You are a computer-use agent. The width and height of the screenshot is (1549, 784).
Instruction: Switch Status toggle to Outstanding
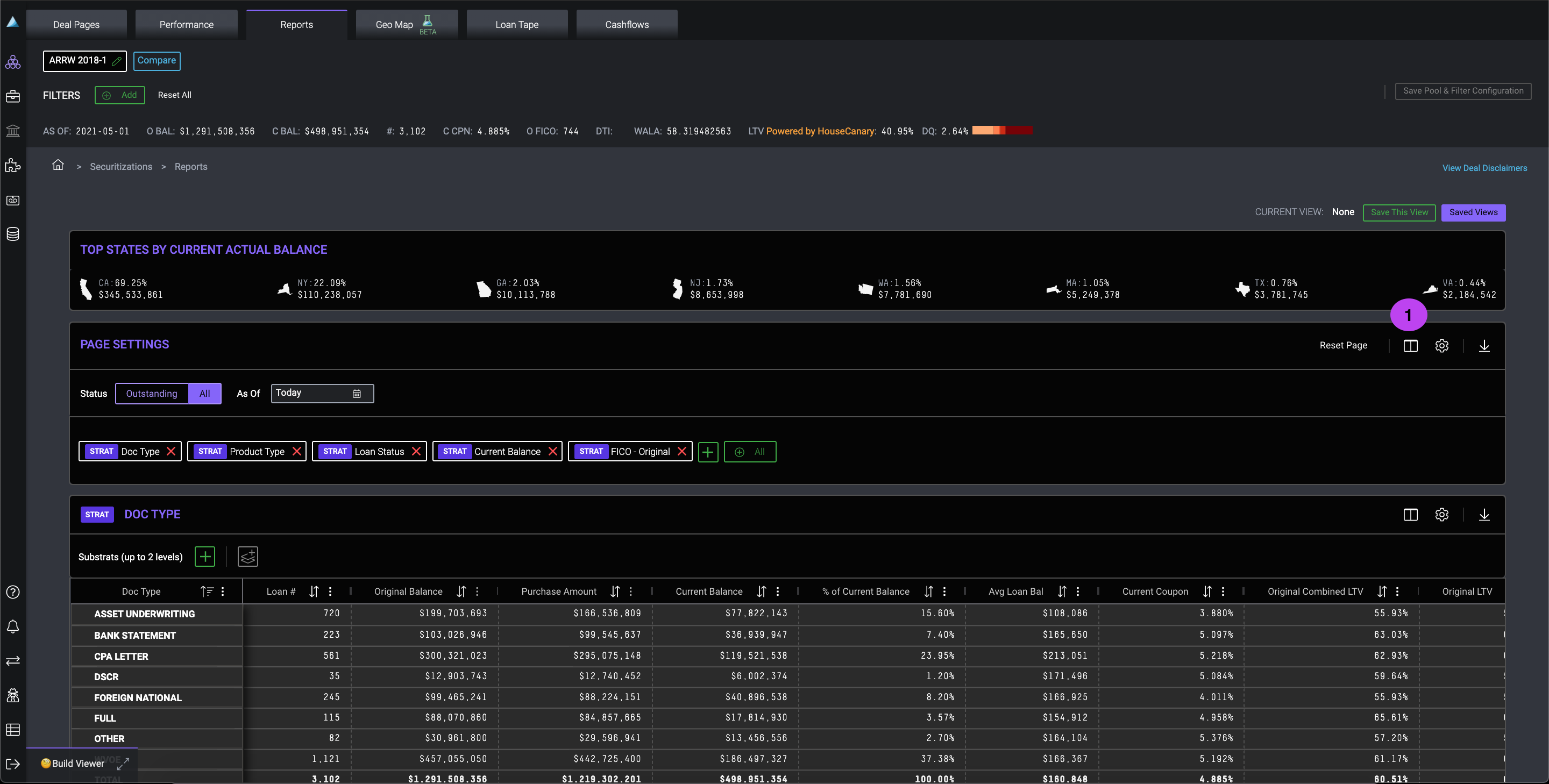pyautogui.click(x=152, y=394)
